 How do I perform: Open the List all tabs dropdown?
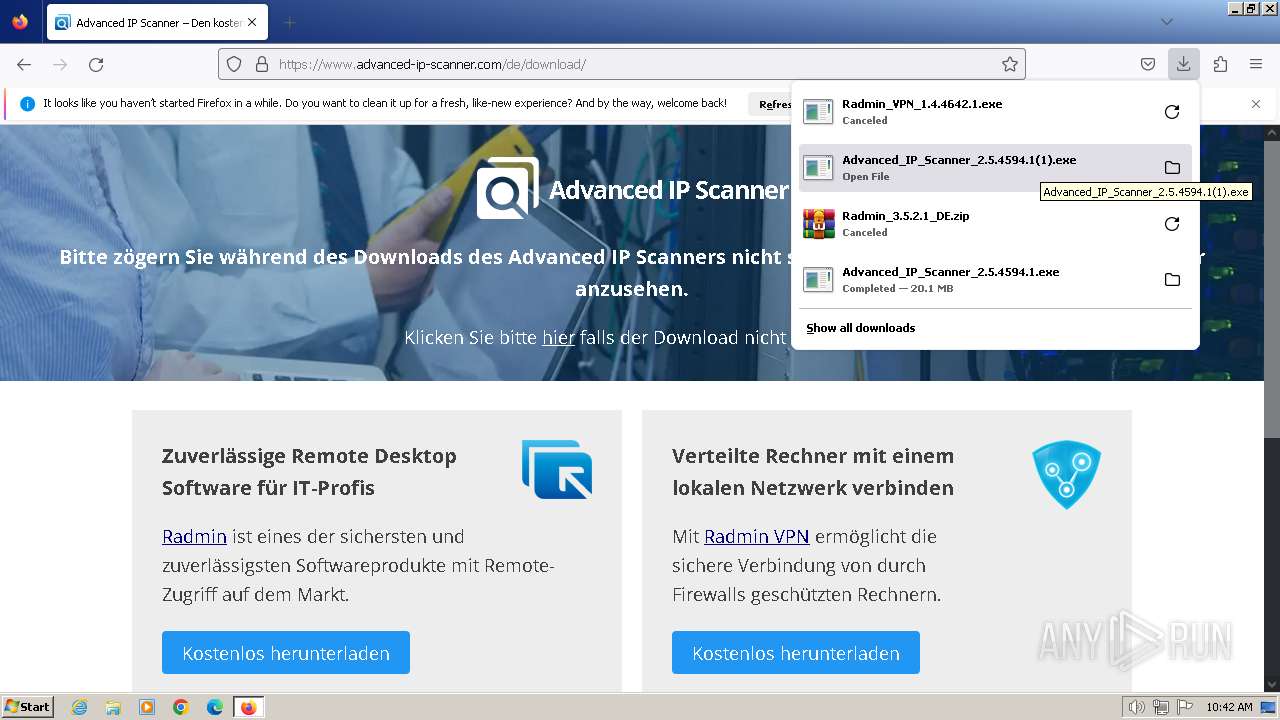coord(1167,21)
